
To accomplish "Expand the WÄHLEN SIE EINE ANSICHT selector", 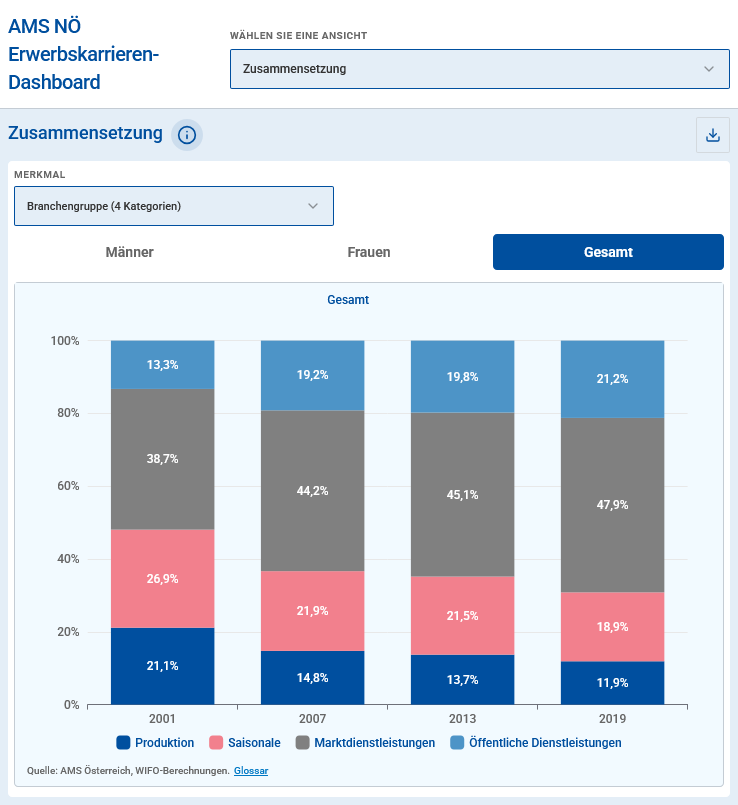I will (x=479, y=68).
